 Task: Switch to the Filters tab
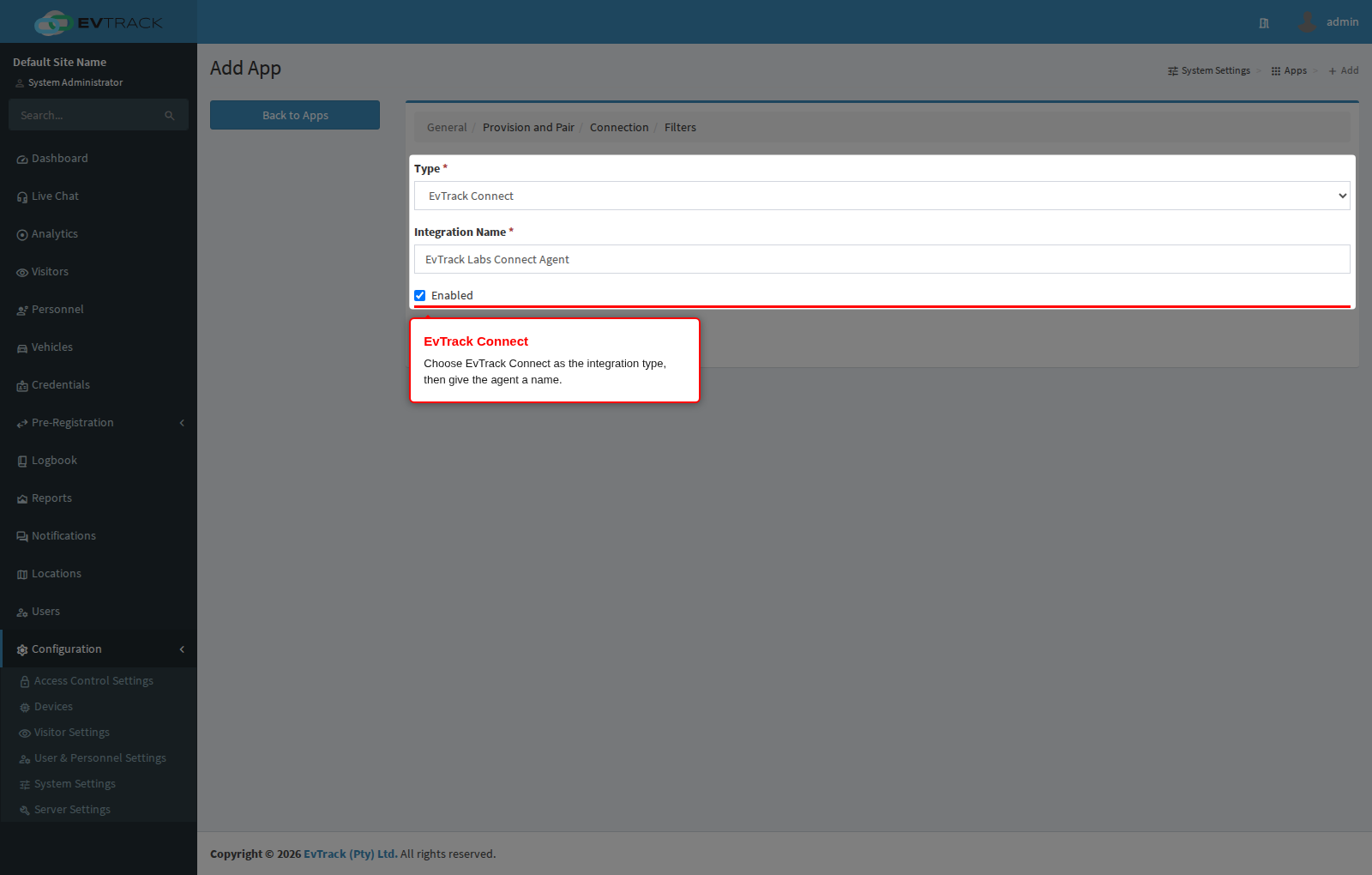coord(680,128)
